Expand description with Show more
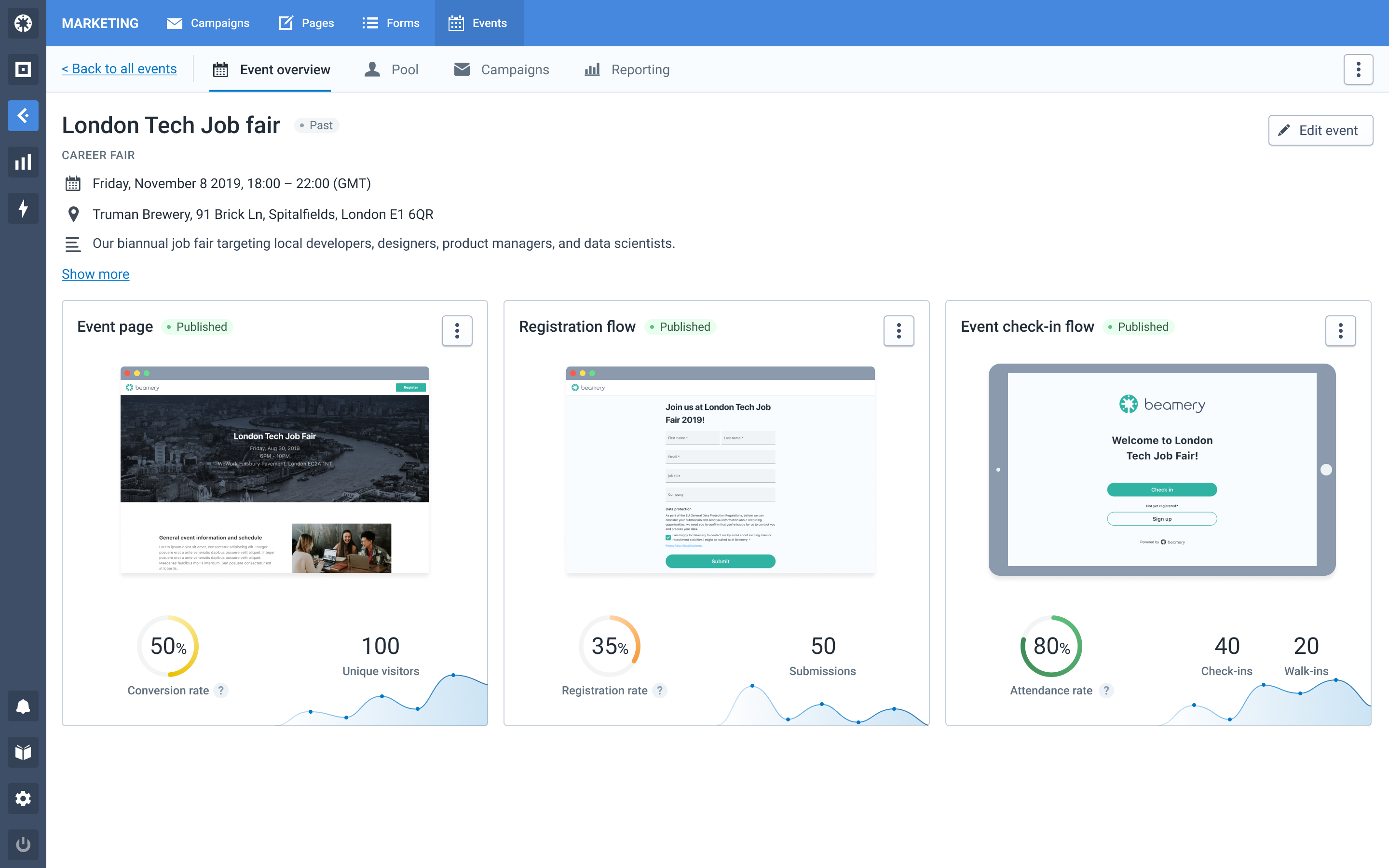The height and width of the screenshot is (868, 1389). [x=95, y=274]
